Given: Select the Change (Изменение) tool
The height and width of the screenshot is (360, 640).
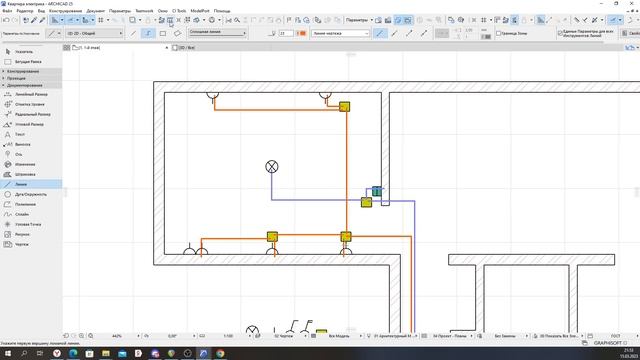Looking at the screenshot, I should 31,164.
